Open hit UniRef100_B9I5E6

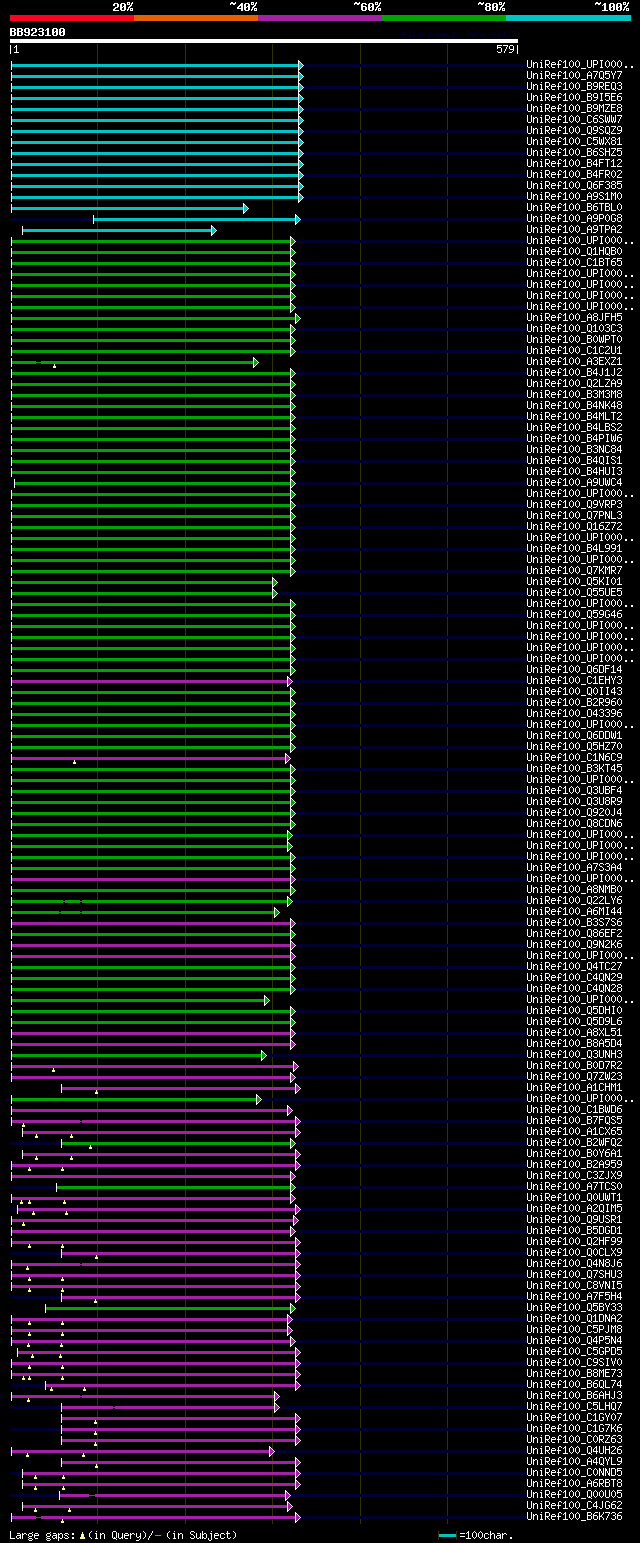click(574, 97)
